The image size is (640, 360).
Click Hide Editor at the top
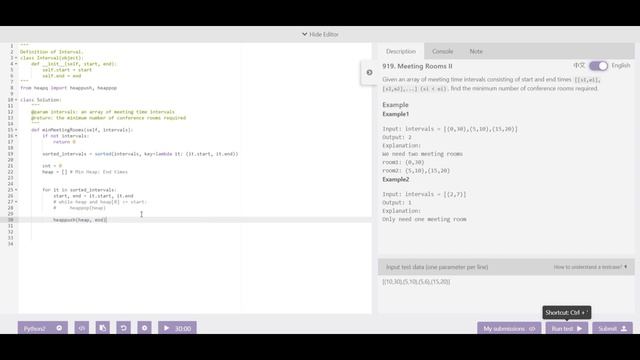tap(320, 34)
